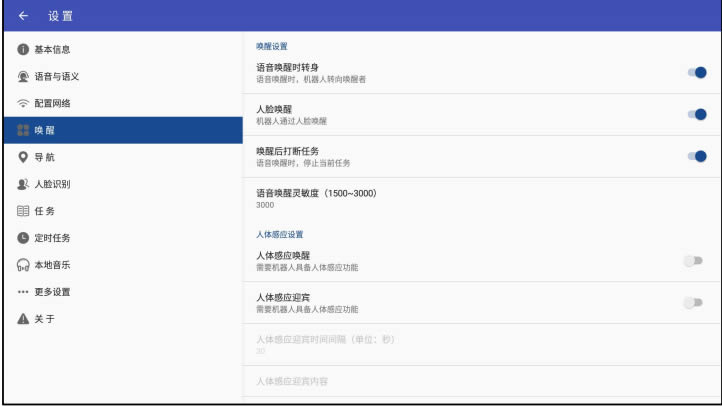Open the 语音唤醒灵敏度 setting

pyautogui.click(x=480, y=198)
